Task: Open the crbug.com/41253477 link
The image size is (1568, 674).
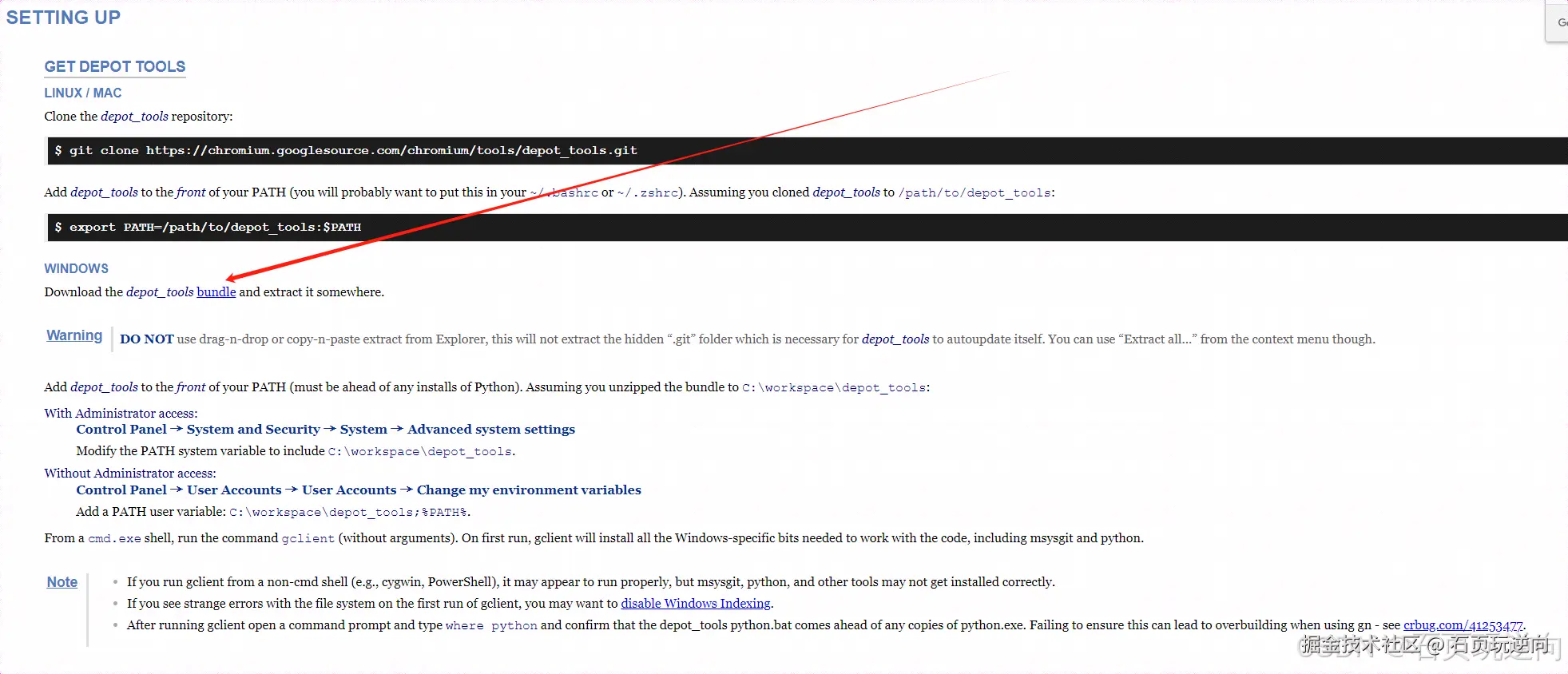Action: click(x=1463, y=625)
